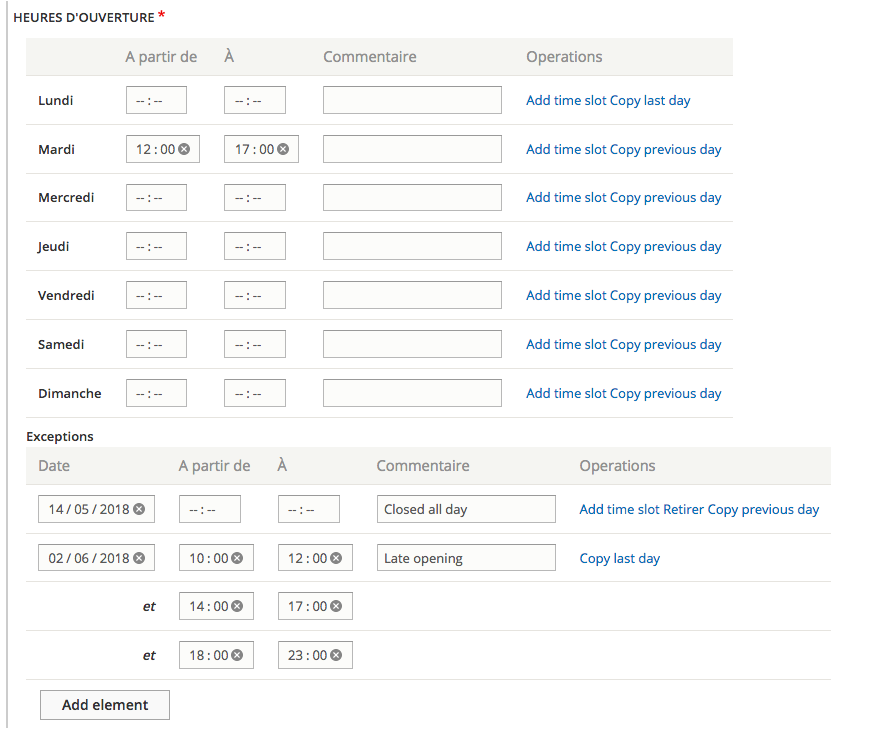Clear the 12:00 exception end time
Viewport: 872px width, 749px height.
pyautogui.click(x=336, y=558)
